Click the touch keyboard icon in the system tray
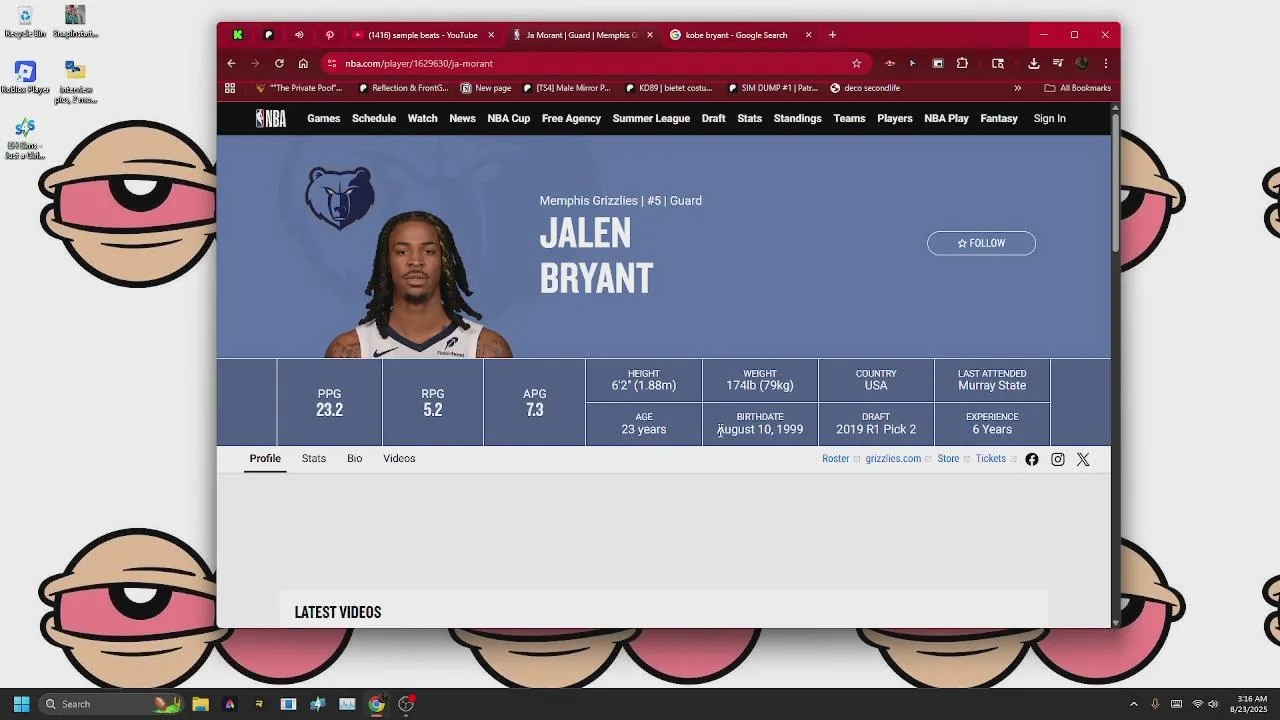 1176,704
